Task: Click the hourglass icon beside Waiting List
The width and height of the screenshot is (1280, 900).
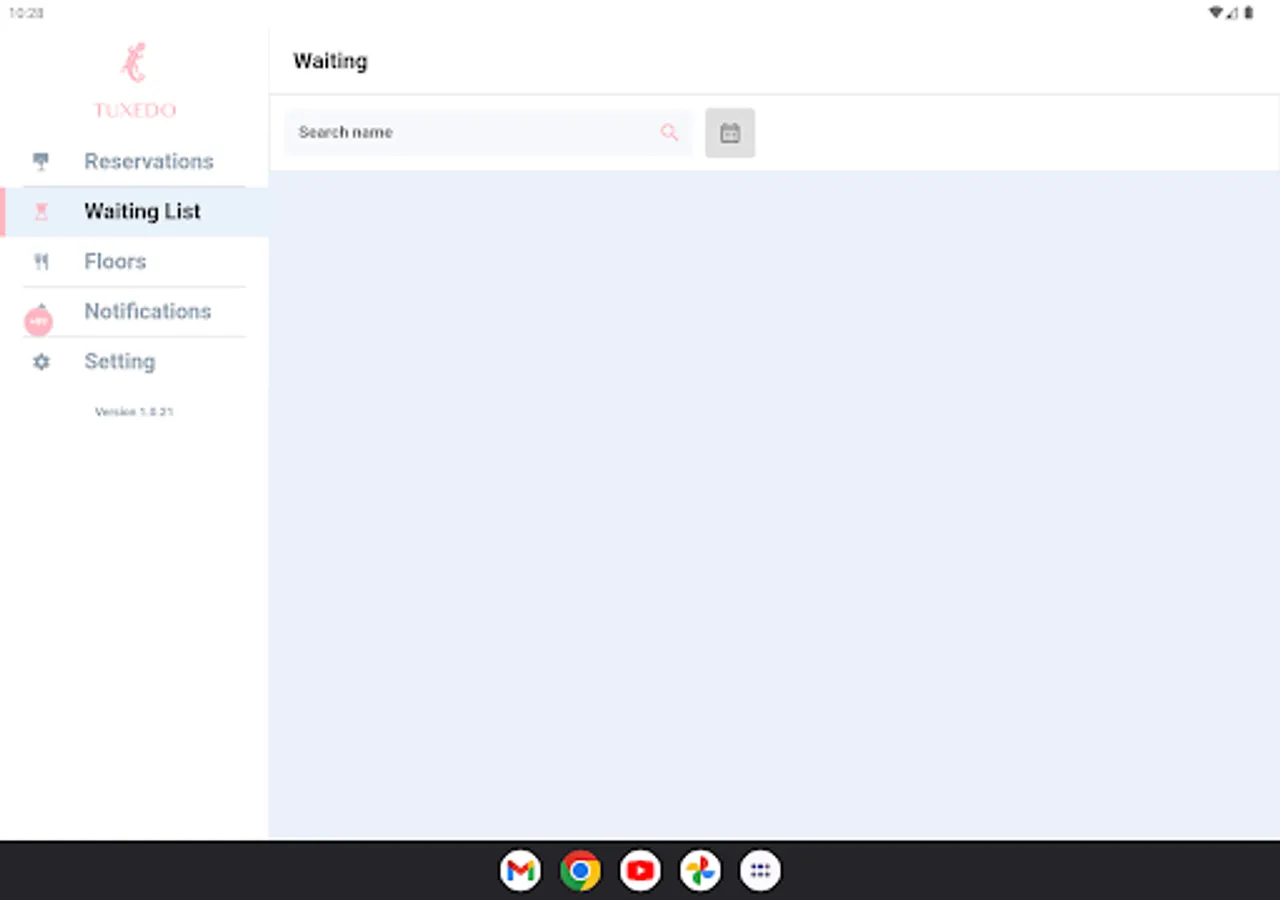Action: tap(40, 211)
